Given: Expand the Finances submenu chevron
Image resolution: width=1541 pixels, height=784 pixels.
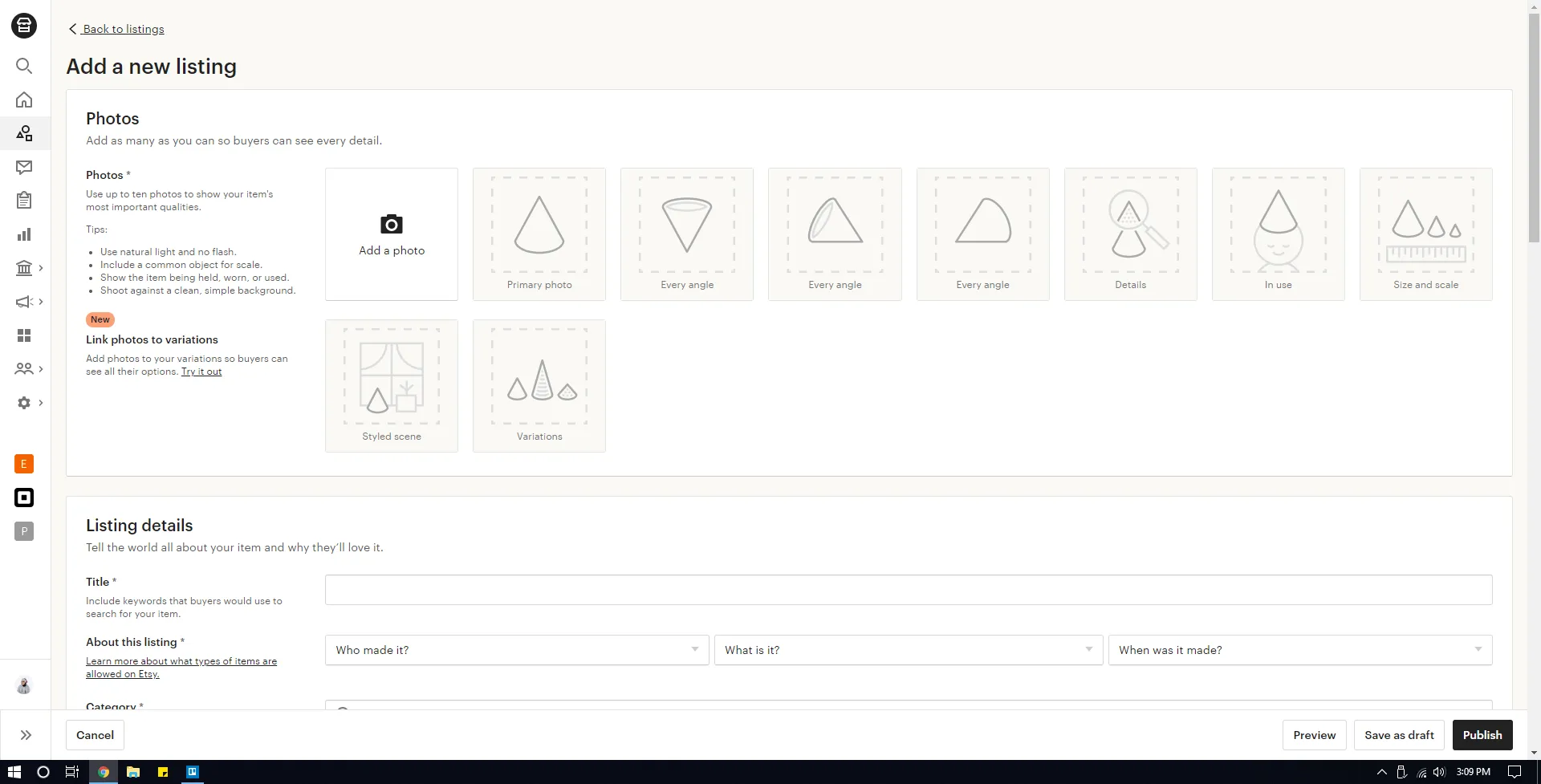Looking at the screenshot, I should point(41,268).
